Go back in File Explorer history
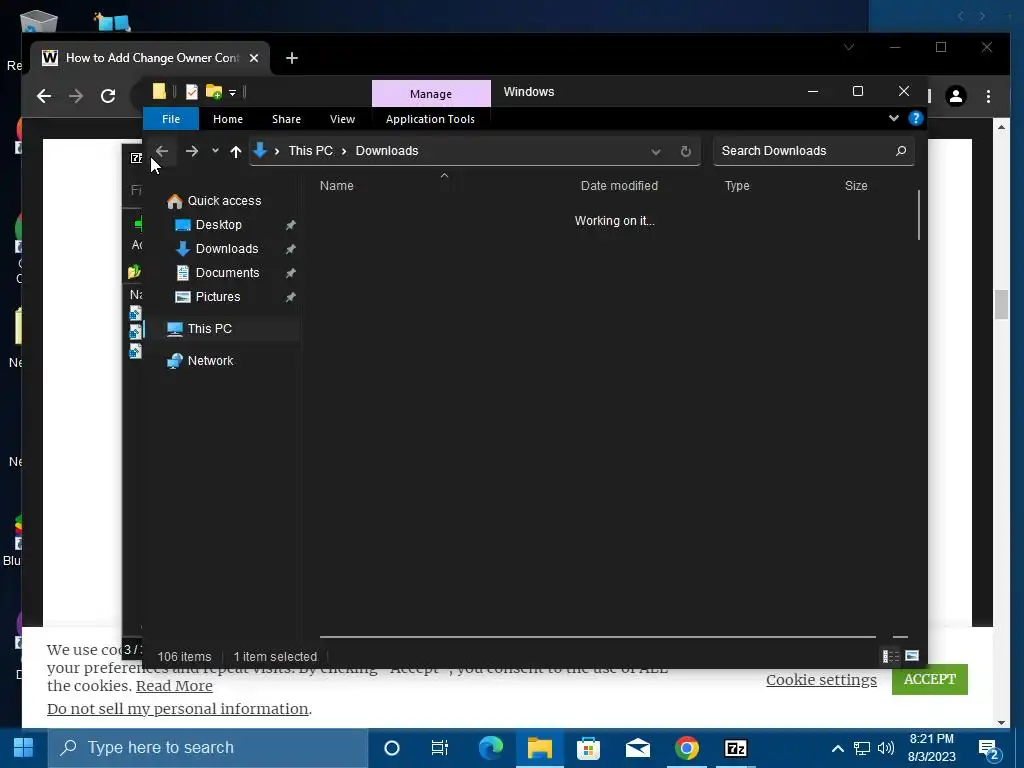 point(162,151)
